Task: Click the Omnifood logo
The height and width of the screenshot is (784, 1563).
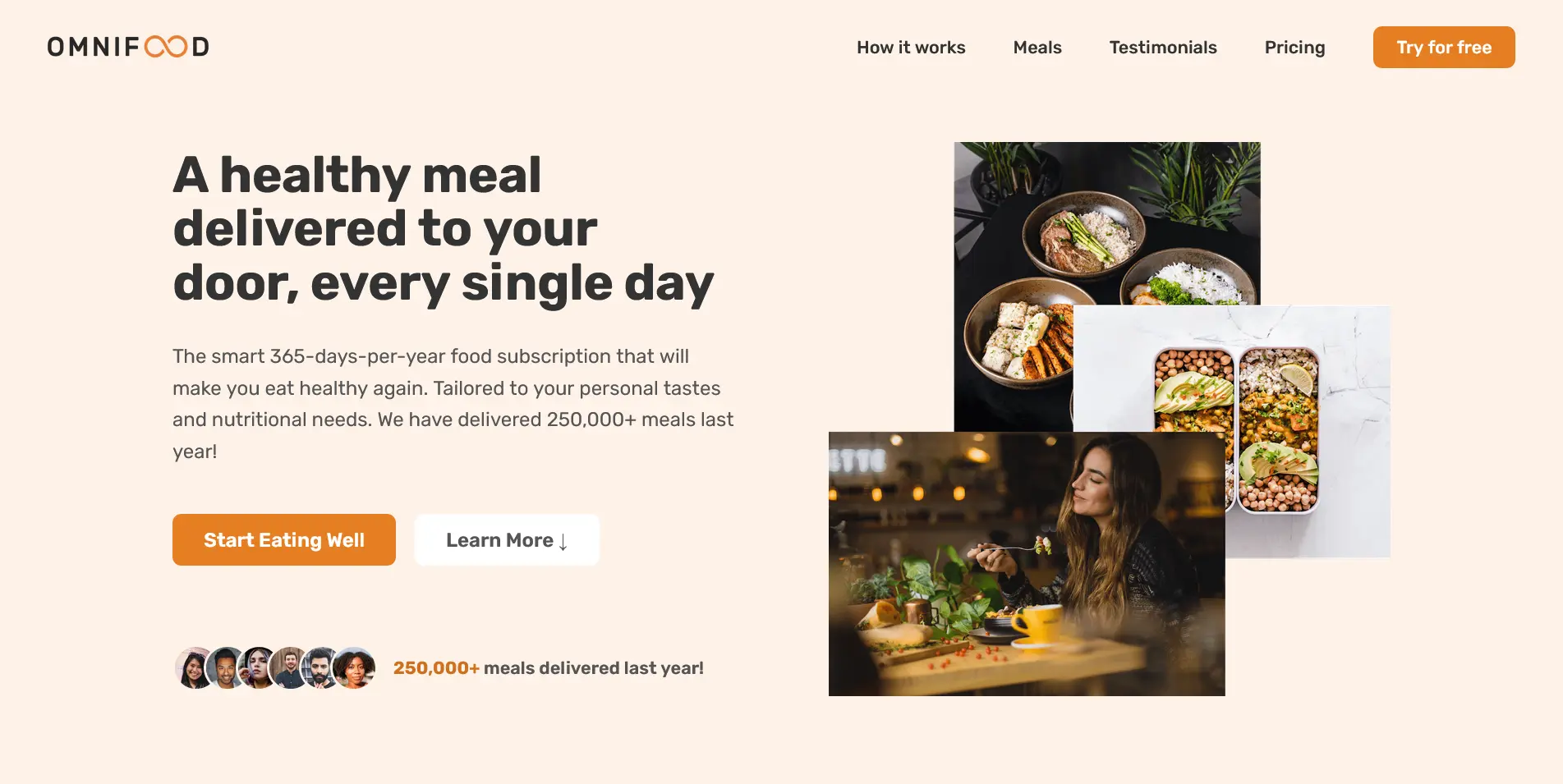Action: coord(128,47)
